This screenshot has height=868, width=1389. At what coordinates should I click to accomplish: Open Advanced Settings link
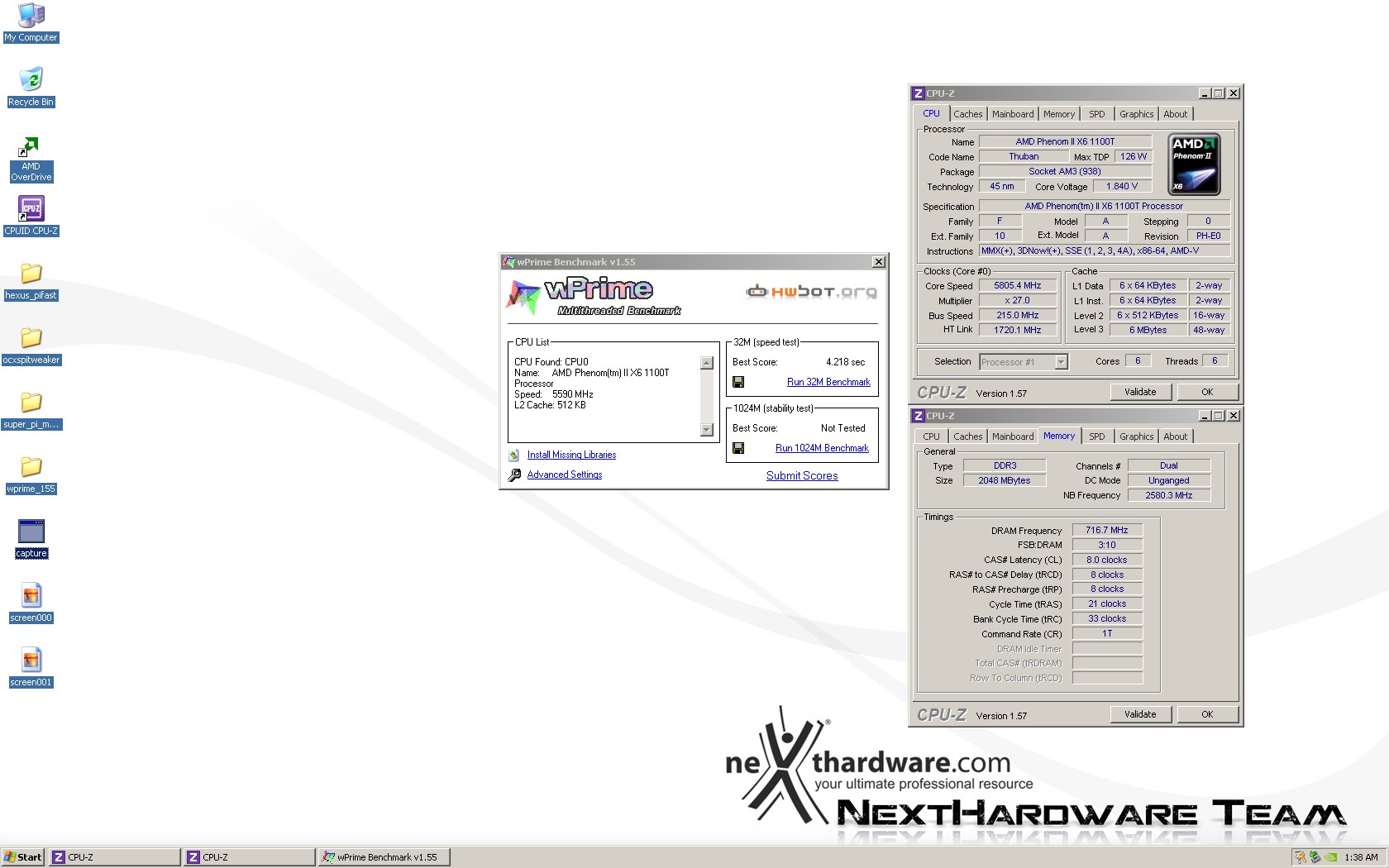(565, 475)
